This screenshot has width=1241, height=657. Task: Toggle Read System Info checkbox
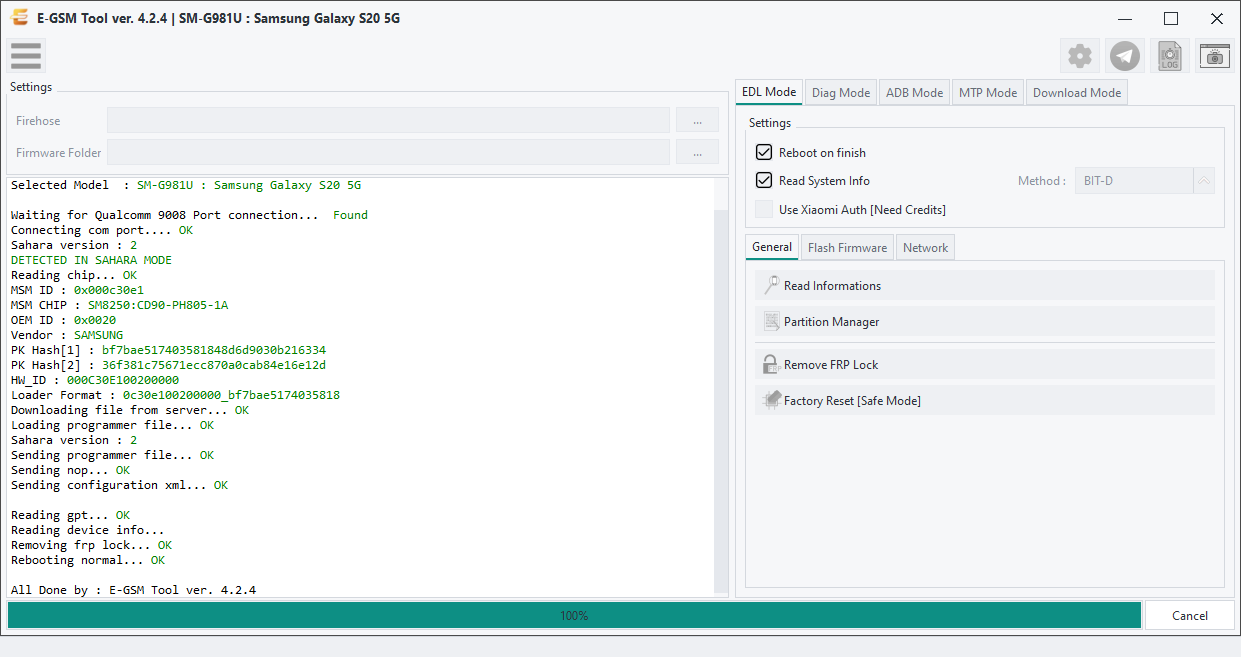[764, 180]
